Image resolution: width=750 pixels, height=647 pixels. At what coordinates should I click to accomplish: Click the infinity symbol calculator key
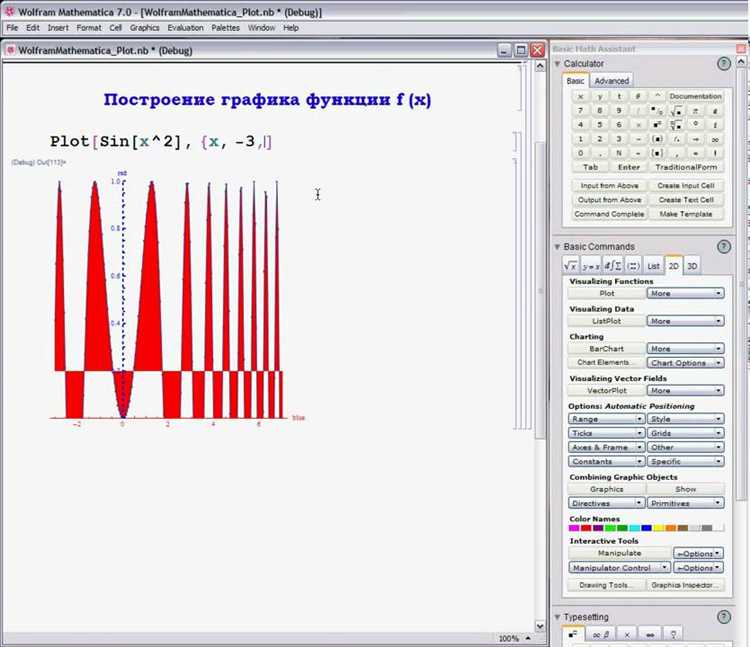click(x=715, y=139)
